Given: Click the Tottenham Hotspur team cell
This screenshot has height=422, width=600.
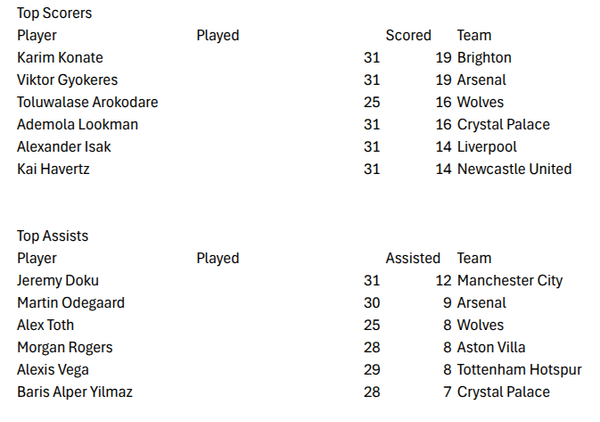Looking at the screenshot, I should 519,370.
